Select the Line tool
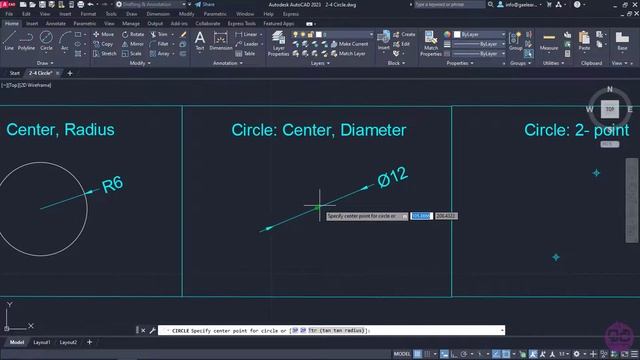Screen dimensions: 640x360 [9, 41]
